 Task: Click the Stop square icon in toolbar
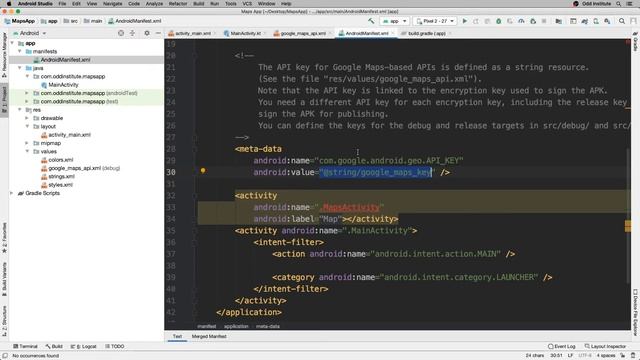point(544,21)
